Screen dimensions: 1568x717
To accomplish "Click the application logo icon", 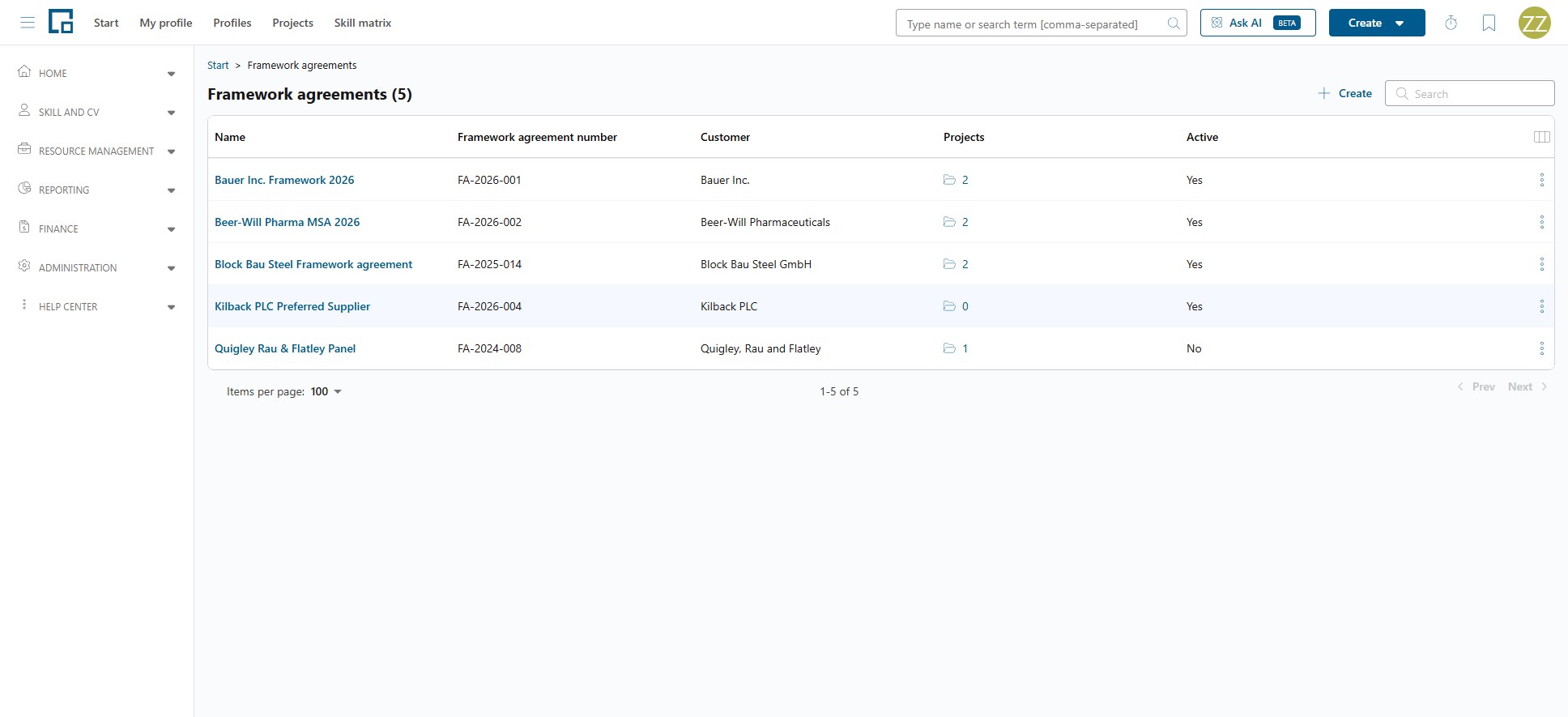I will (61, 22).
